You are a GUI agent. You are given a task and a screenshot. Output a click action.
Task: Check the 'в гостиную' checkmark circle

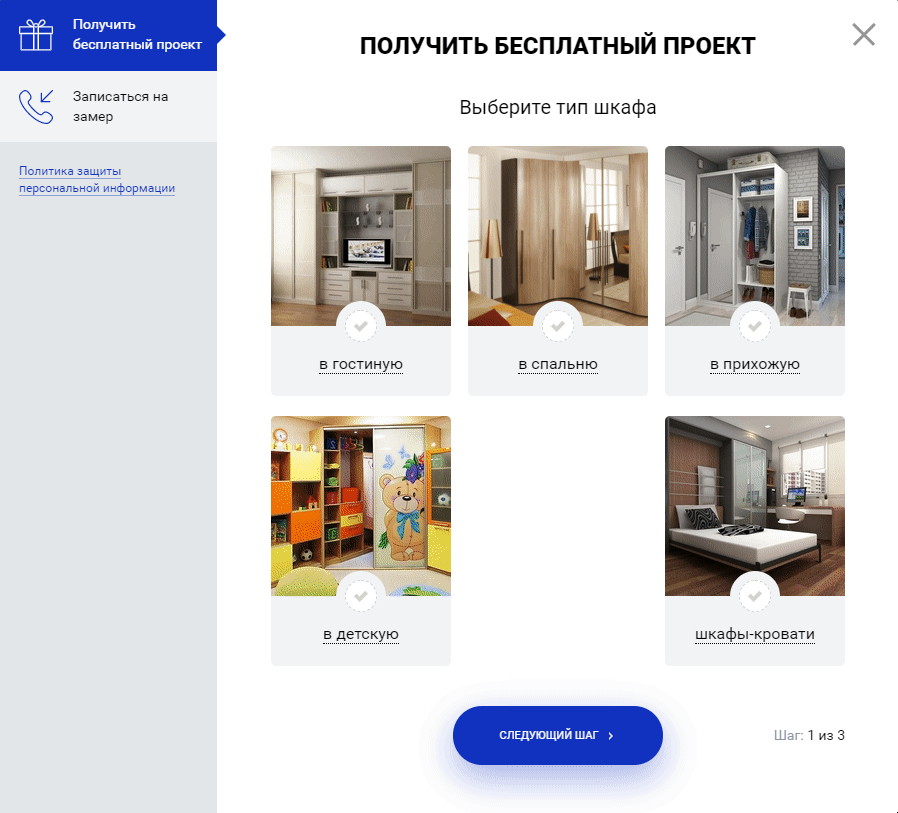361,326
